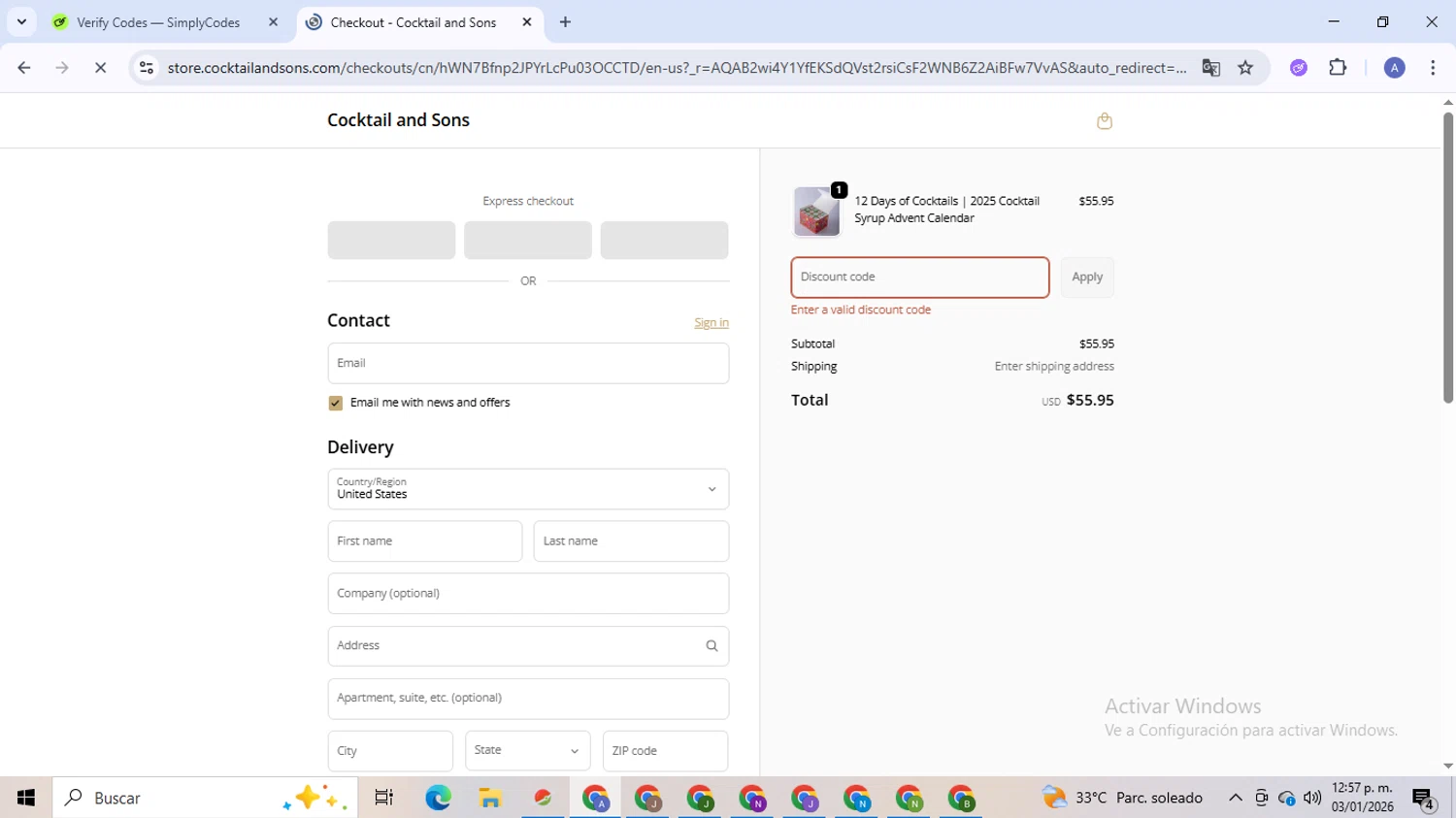Focus the Address field
The height and width of the screenshot is (818, 1456).
coord(528,646)
